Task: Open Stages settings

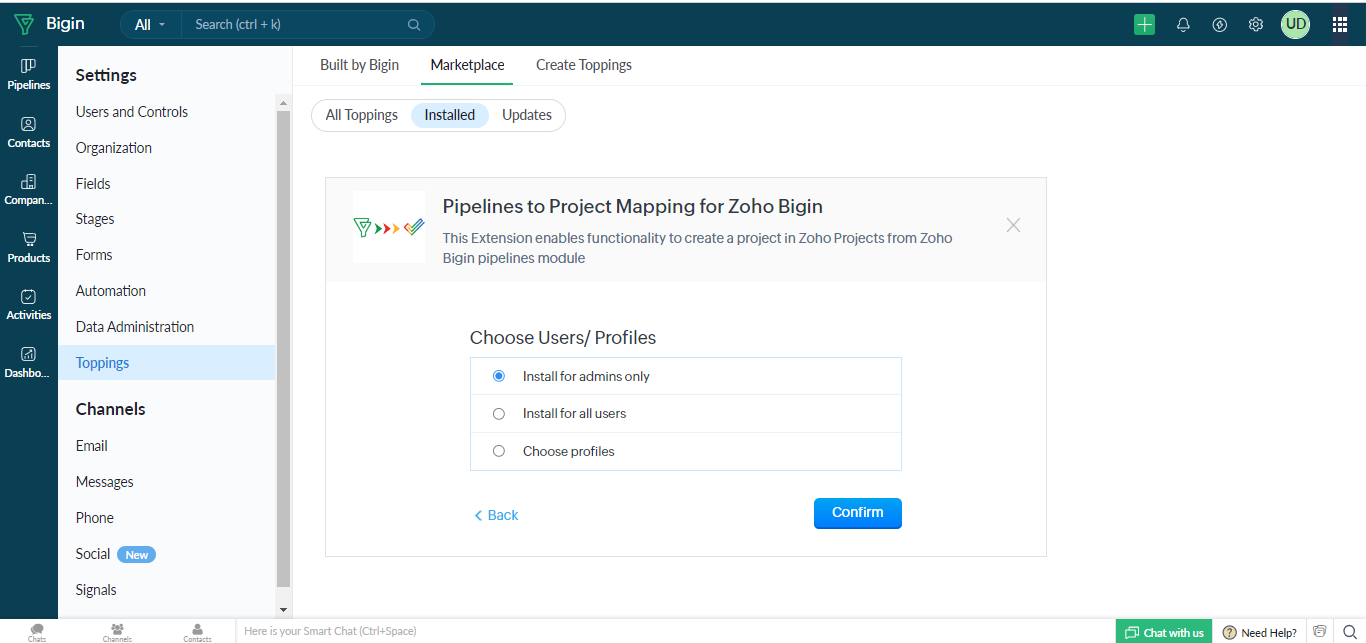Action: [95, 219]
